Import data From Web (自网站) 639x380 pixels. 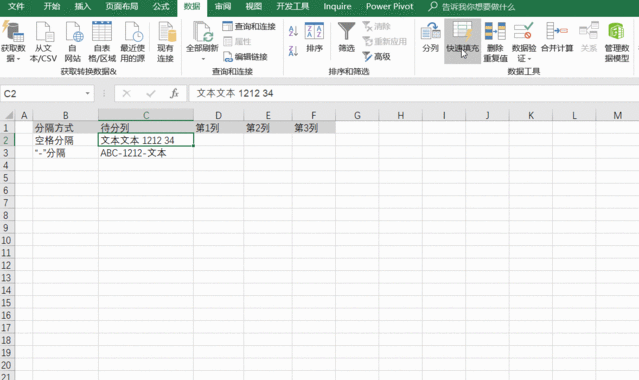click(x=73, y=42)
